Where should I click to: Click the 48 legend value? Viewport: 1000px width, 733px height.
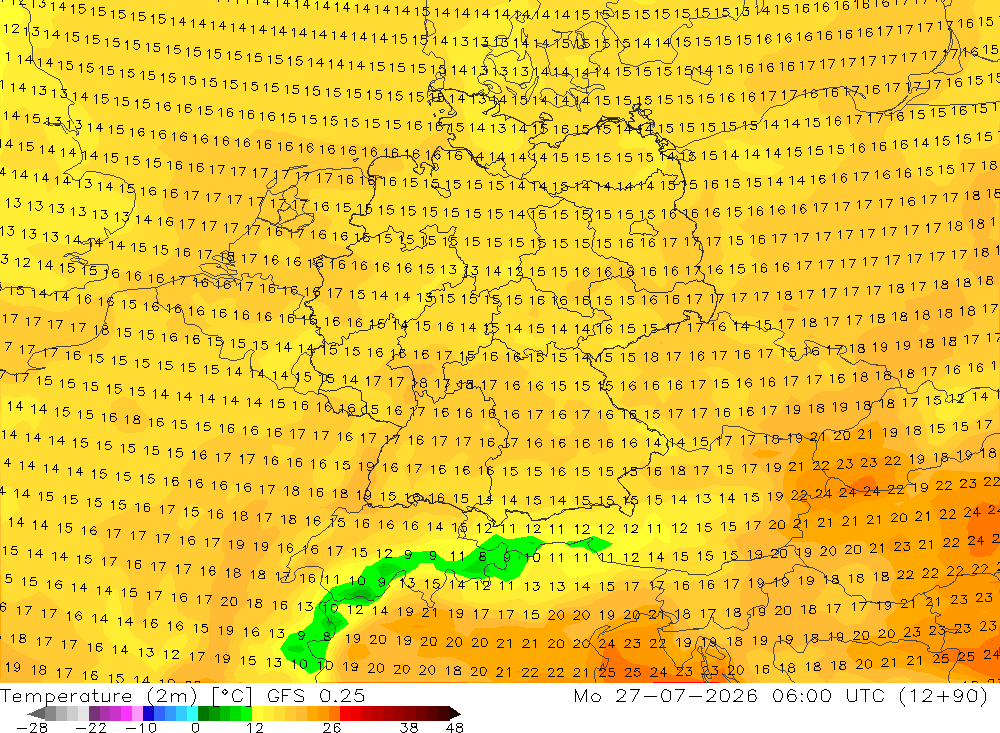(x=454, y=727)
